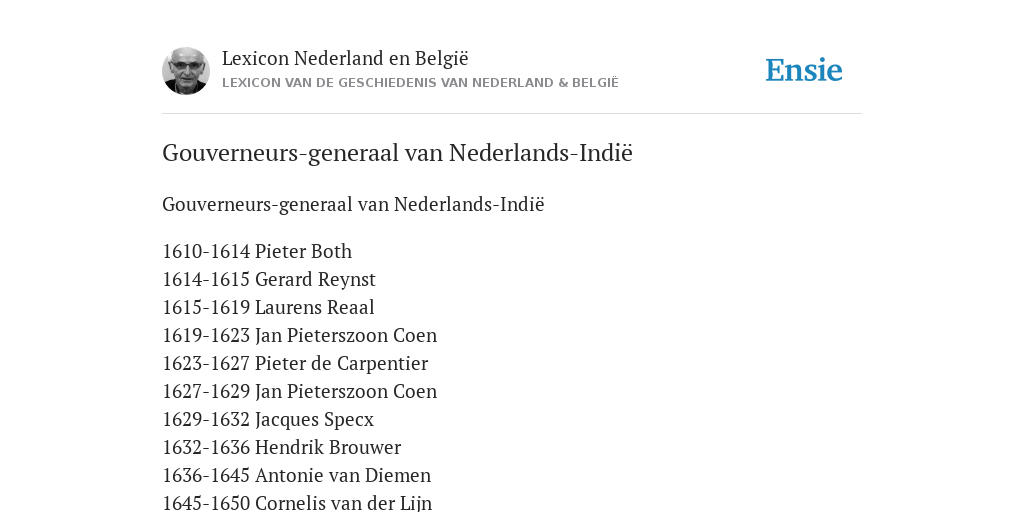This screenshot has width=1024, height=512.
Task: Click the word België in the header title
Action: 441,58
